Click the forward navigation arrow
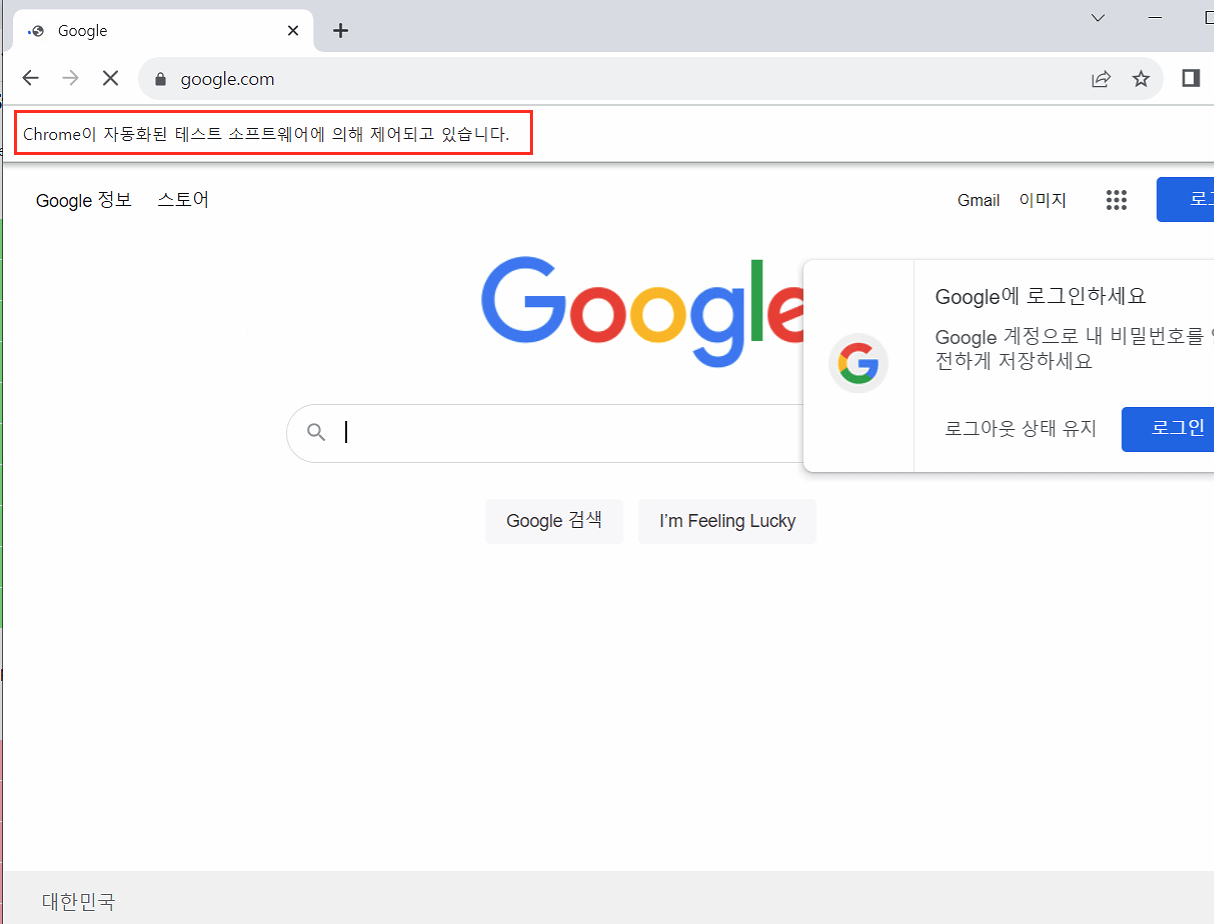 point(70,78)
